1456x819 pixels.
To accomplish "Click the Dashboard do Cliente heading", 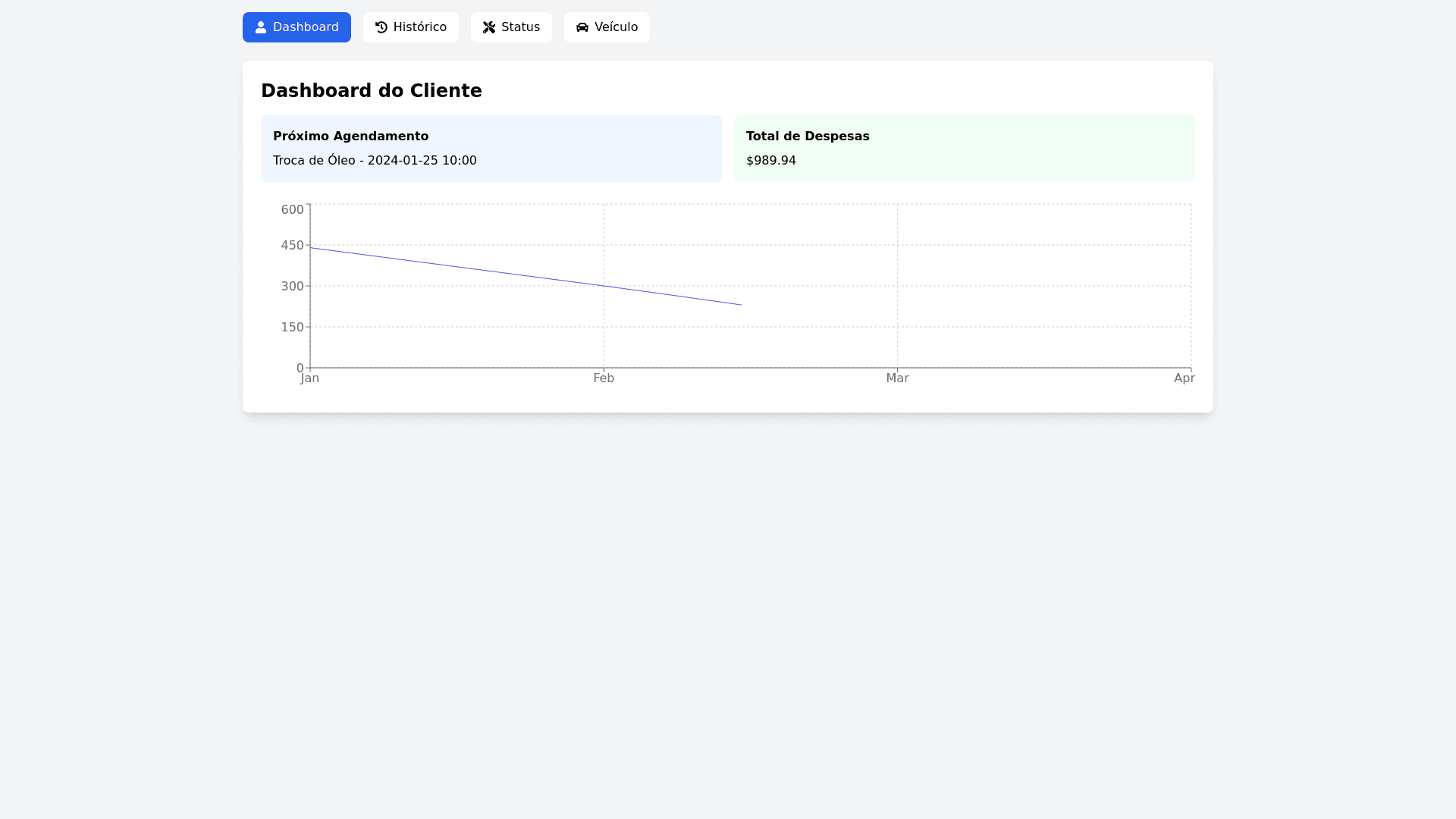I will point(371,90).
